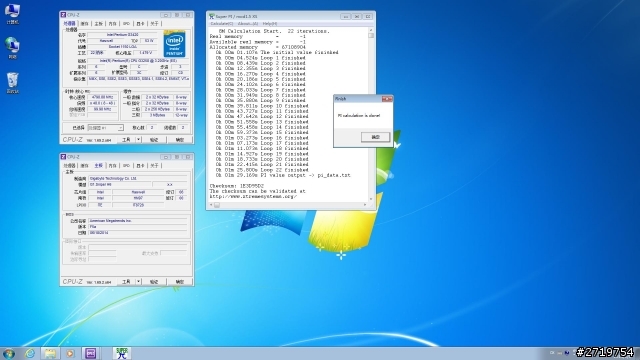Select Processor tab in lower CPU-Z window
Screen dimensions: 640x360
click(x=69, y=165)
